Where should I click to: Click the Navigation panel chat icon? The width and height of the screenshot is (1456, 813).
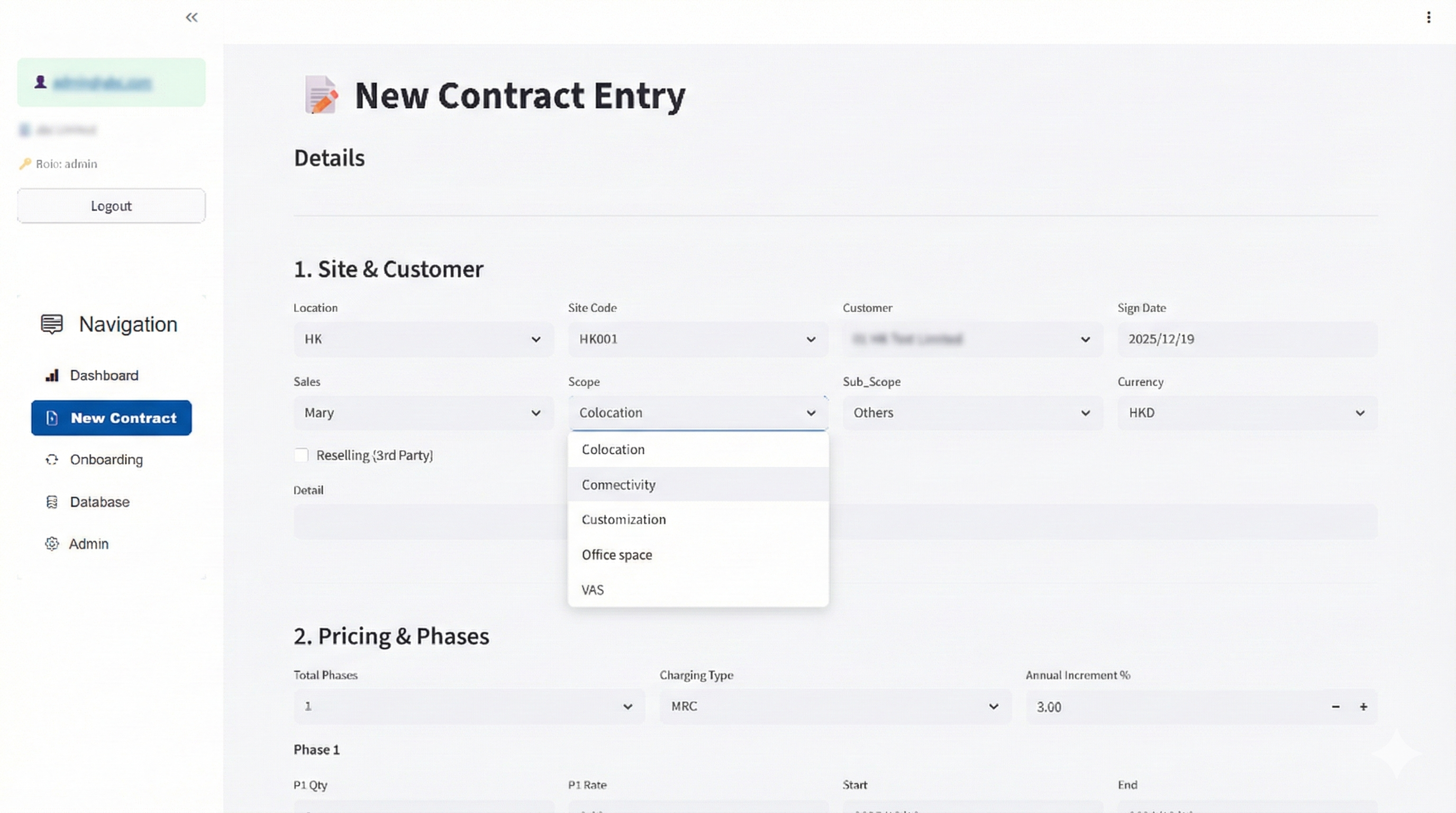pyautogui.click(x=51, y=323)
